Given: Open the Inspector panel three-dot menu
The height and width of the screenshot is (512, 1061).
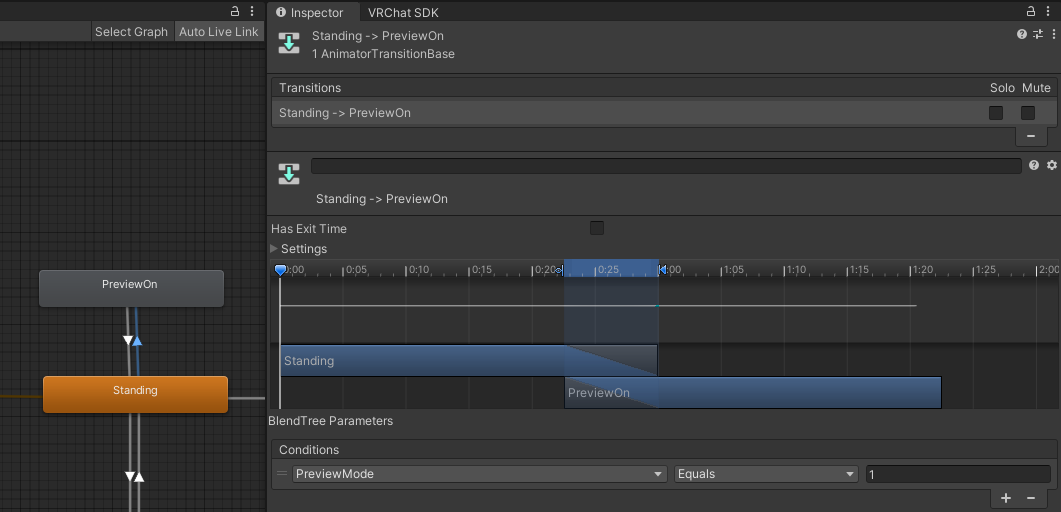Looking at the screenshot, I should pos(1048,11).
